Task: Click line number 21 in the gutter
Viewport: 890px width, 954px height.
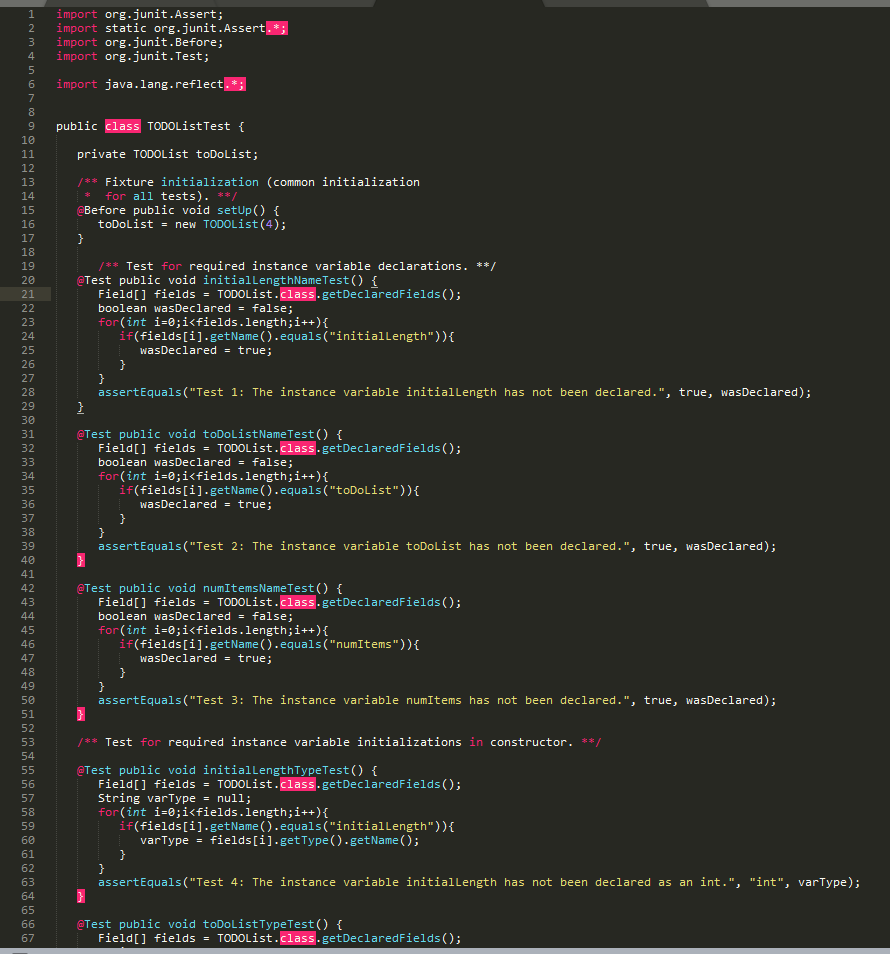Action: pyautogui.click(x=27, y=293)
